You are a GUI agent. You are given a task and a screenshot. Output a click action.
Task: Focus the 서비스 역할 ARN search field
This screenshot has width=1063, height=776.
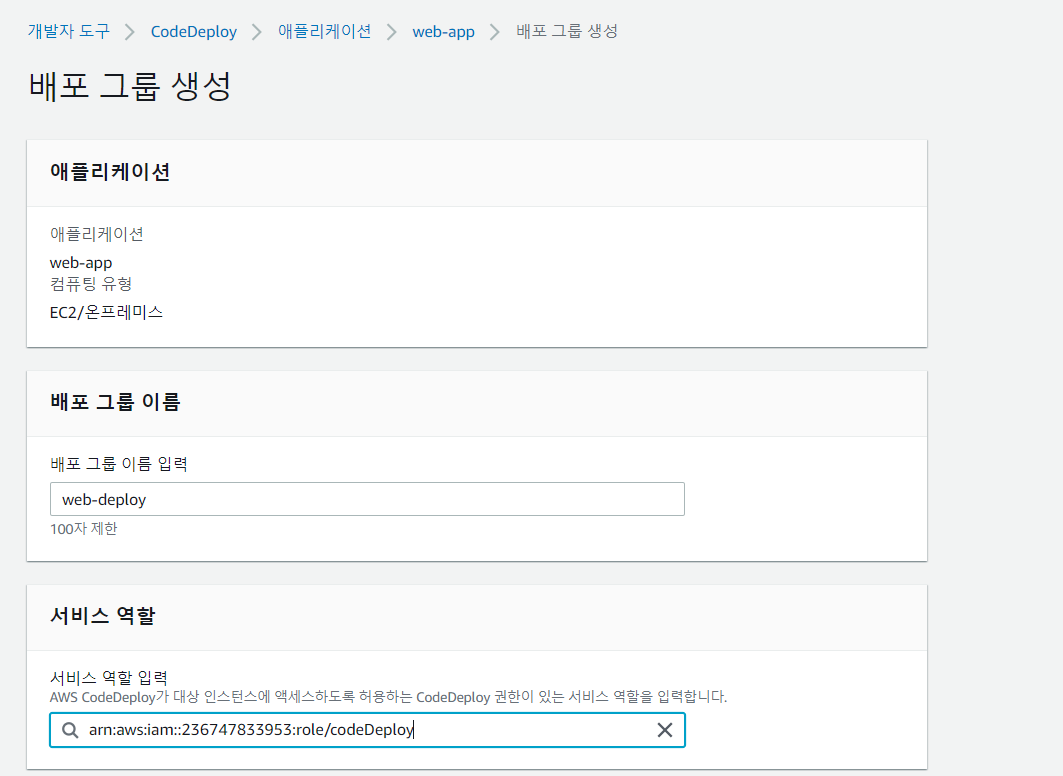pos(367,730)
